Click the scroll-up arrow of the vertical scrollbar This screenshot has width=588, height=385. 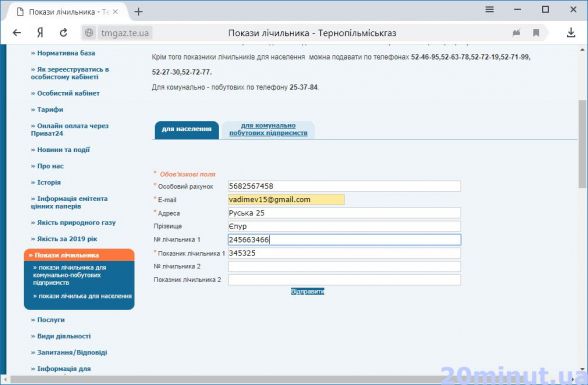[x=582, y=49]
